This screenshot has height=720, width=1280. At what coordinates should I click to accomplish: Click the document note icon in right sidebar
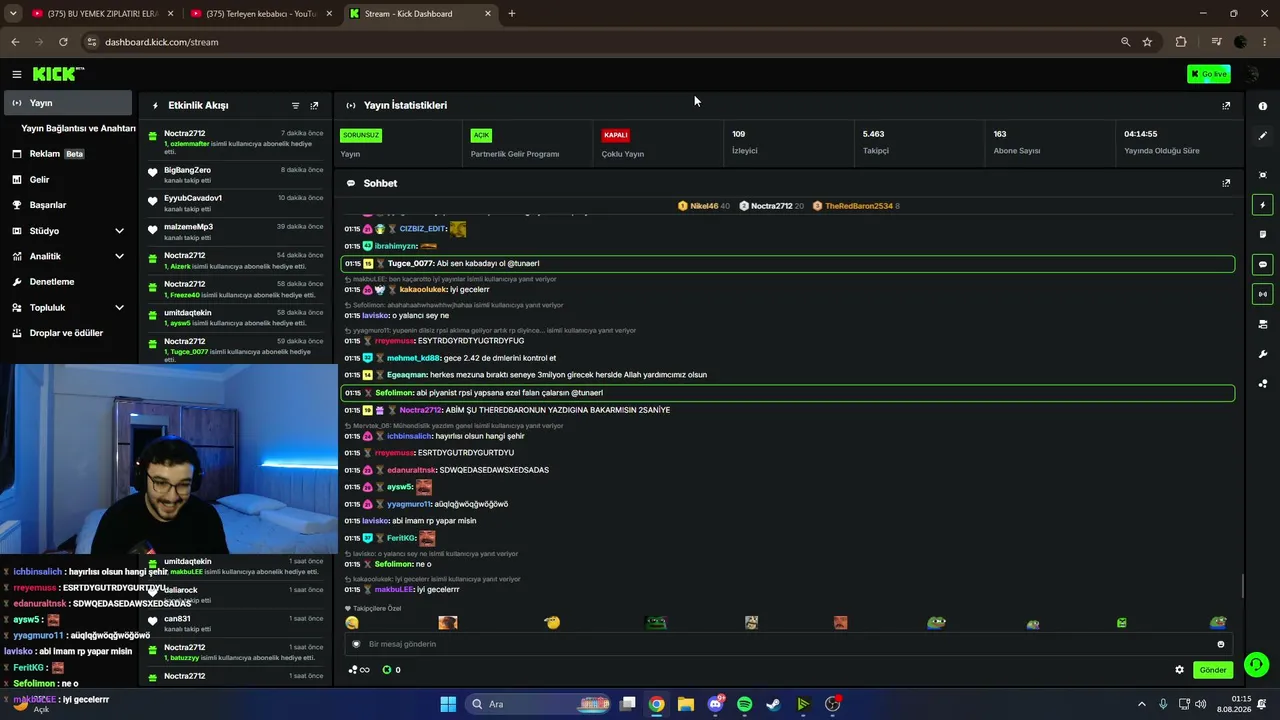click(x=1263, y=235)
